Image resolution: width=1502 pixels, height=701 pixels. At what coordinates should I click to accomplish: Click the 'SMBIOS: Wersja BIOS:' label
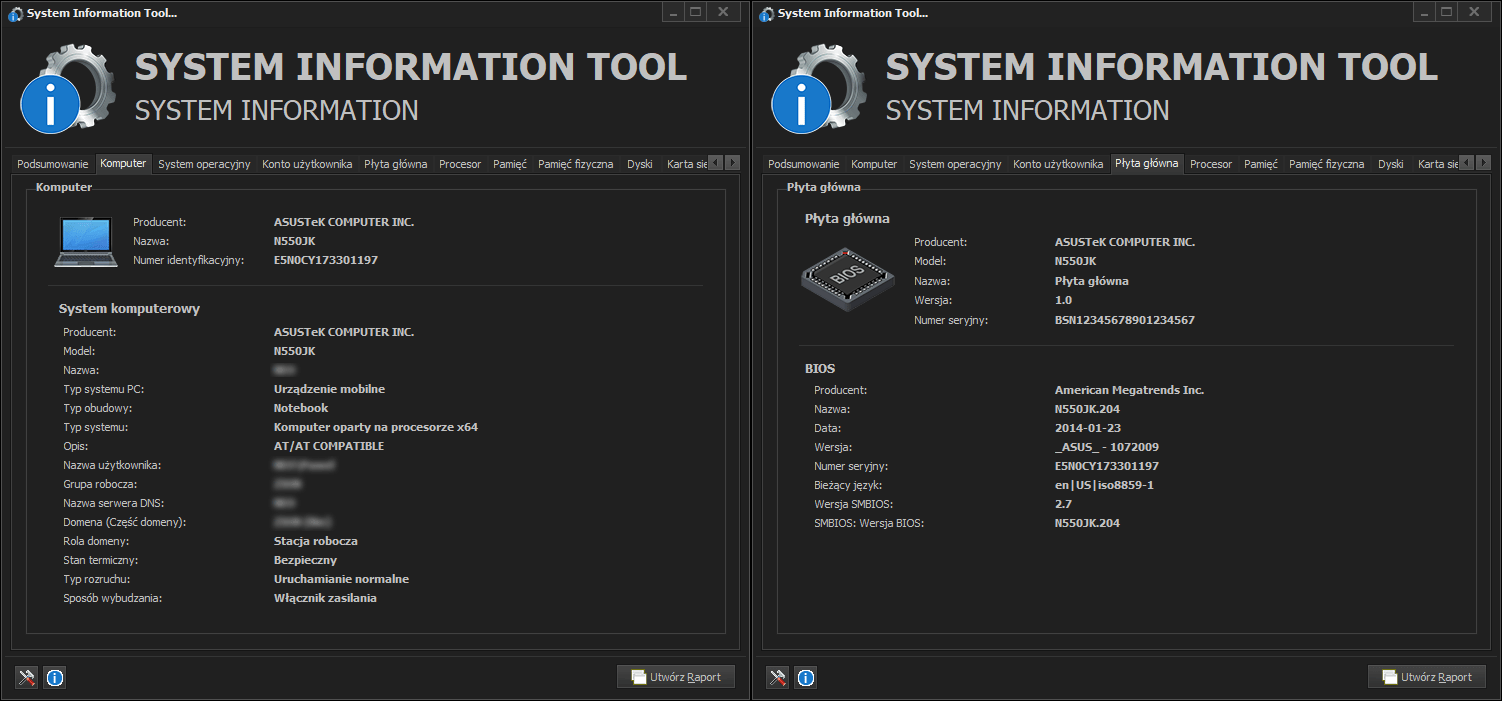(869, 523)
